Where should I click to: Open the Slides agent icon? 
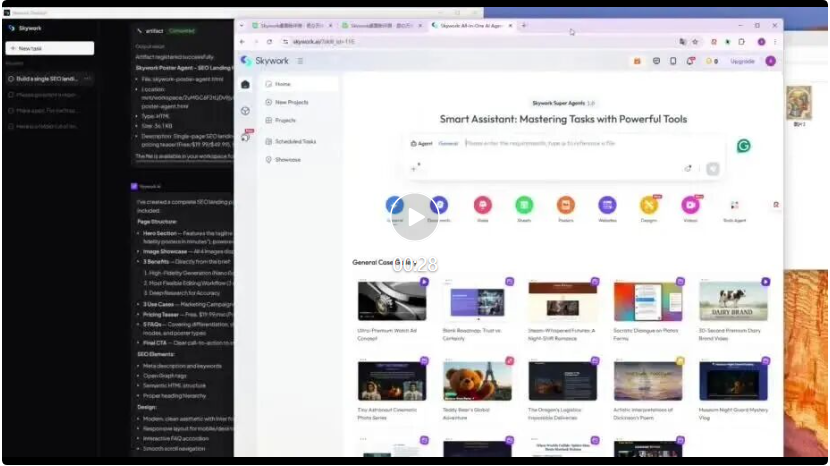pos(483,204)
